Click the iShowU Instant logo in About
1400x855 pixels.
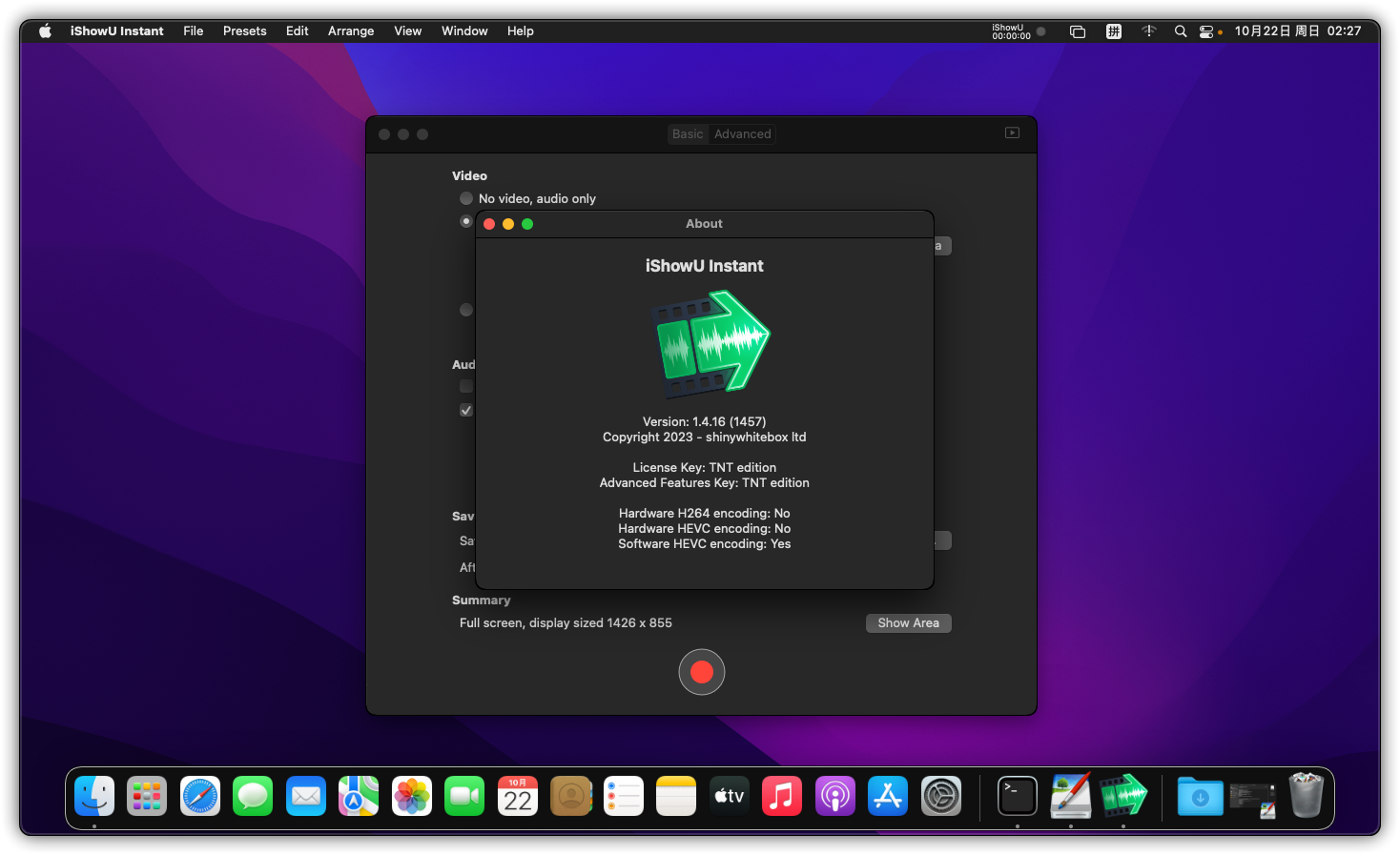coord(711,343)
